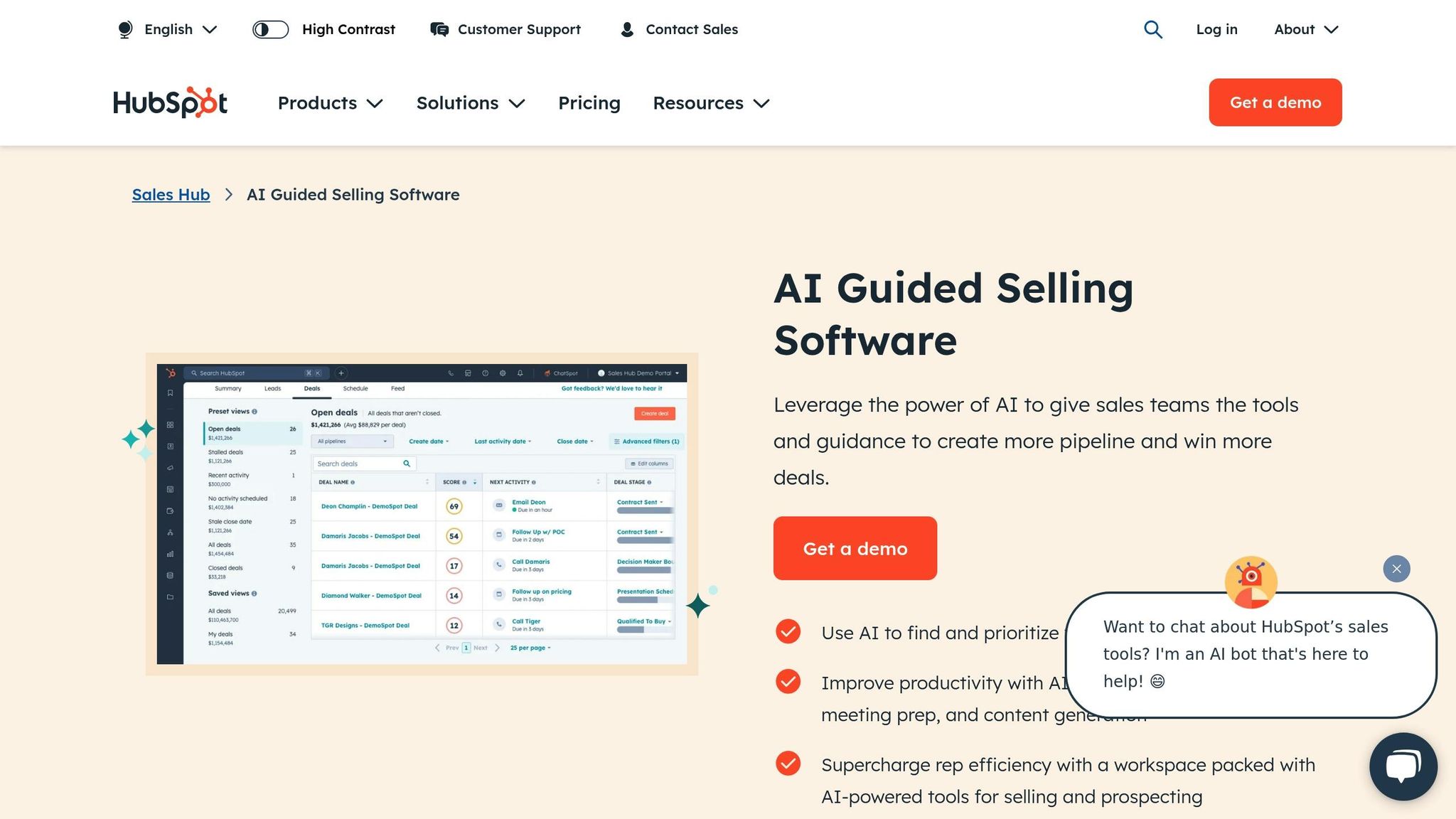1456x819 pixels.
Task: Click the product dashboard screenshot
Action: pos(422,514)
